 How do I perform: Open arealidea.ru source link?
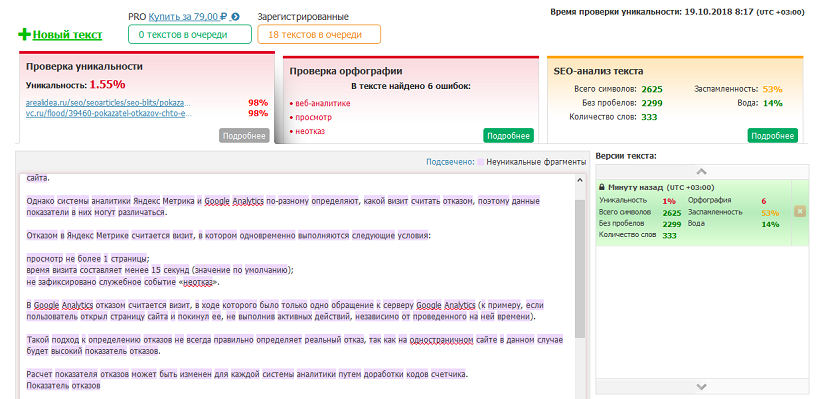click(109, 103)
